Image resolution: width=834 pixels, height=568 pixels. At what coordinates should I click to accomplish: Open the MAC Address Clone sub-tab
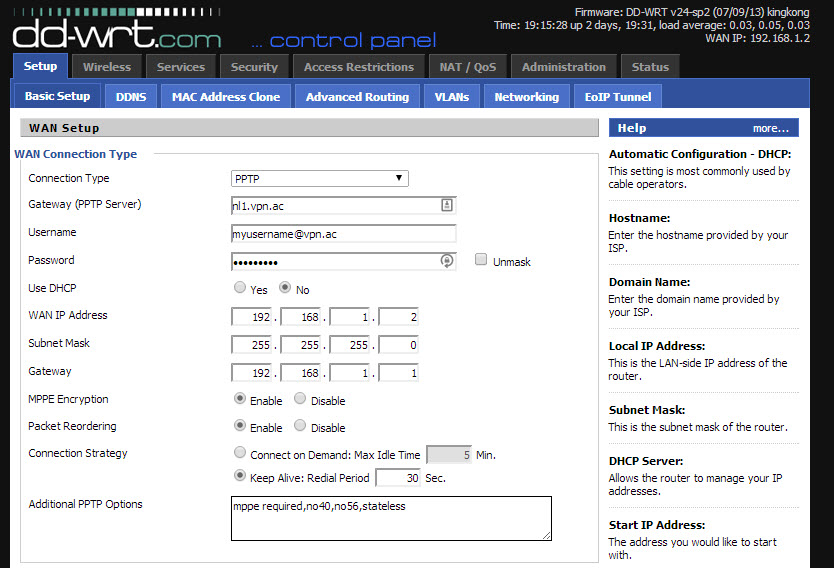(x=226, y=97)
